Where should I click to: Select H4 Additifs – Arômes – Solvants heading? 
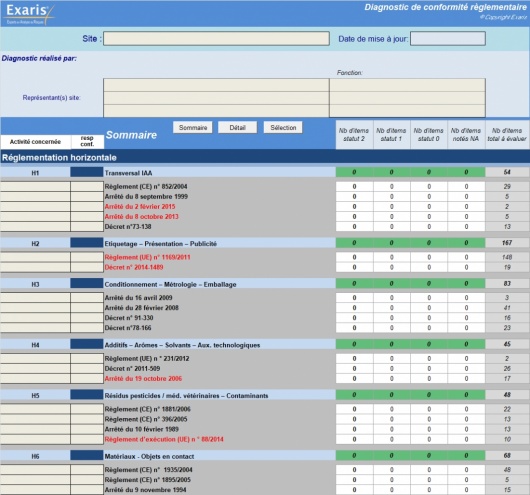point(183,345)
